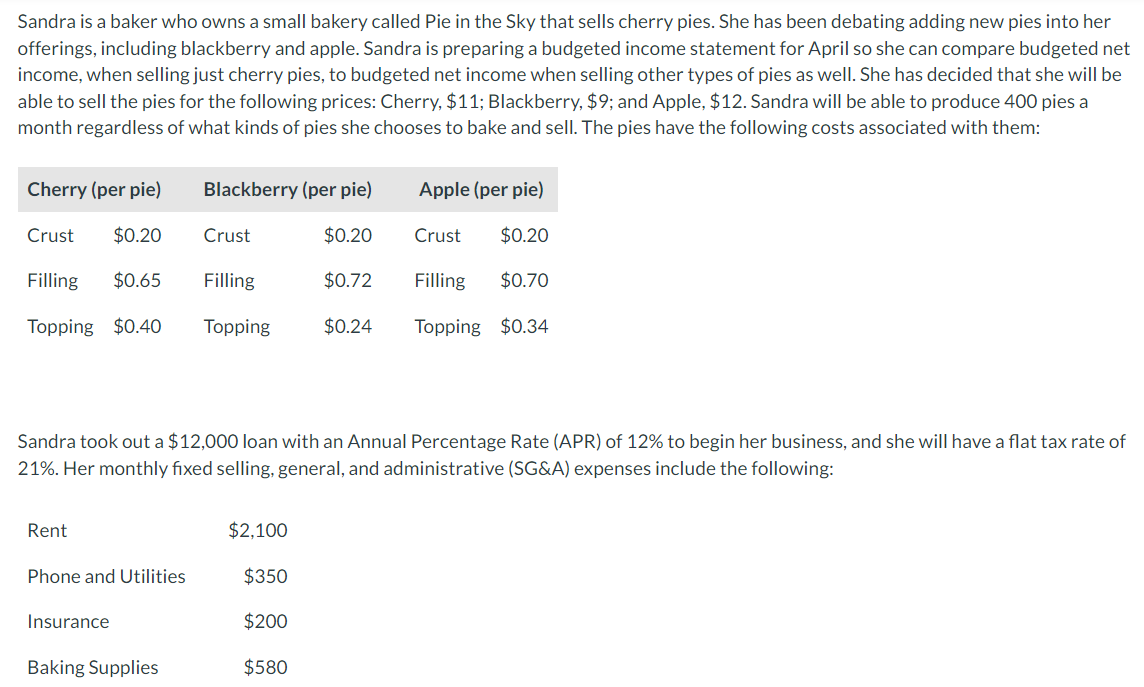Click the Cherry Topping $0.40 cost
The height and width of the screenshot is (687, 1144).
[137, 326]
